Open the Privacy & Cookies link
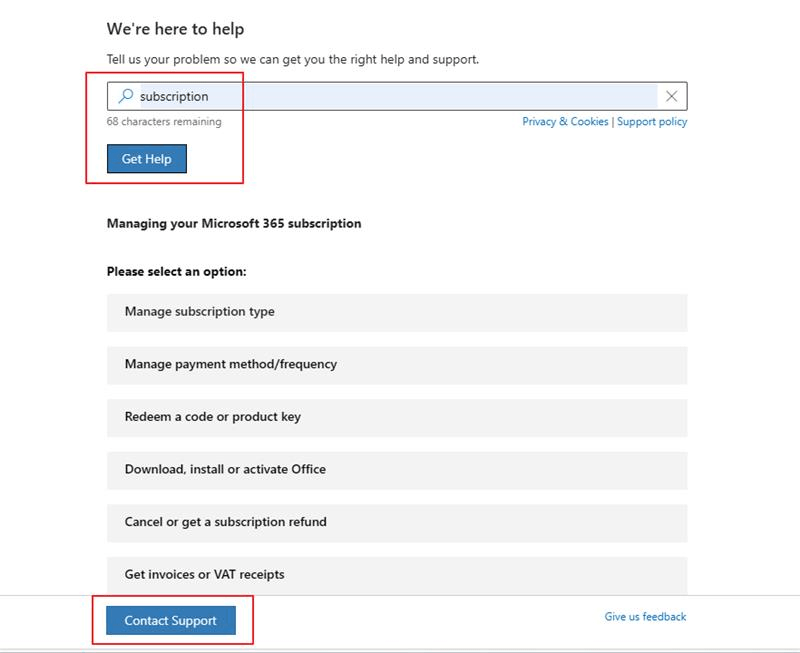800x653 pixels. 565,121
